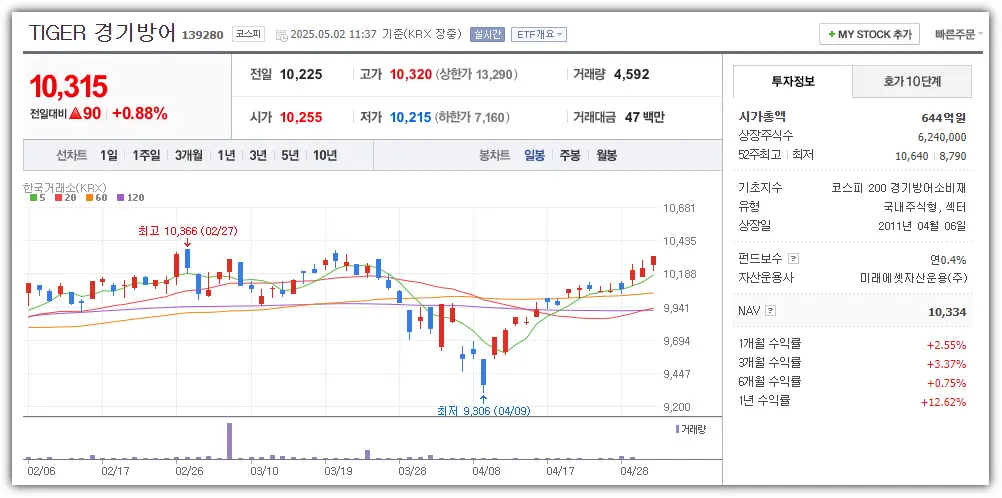Screen dimensions: 1002x498
Task: Click the 최고 10,366 high marker on chart
Action: 186,231
